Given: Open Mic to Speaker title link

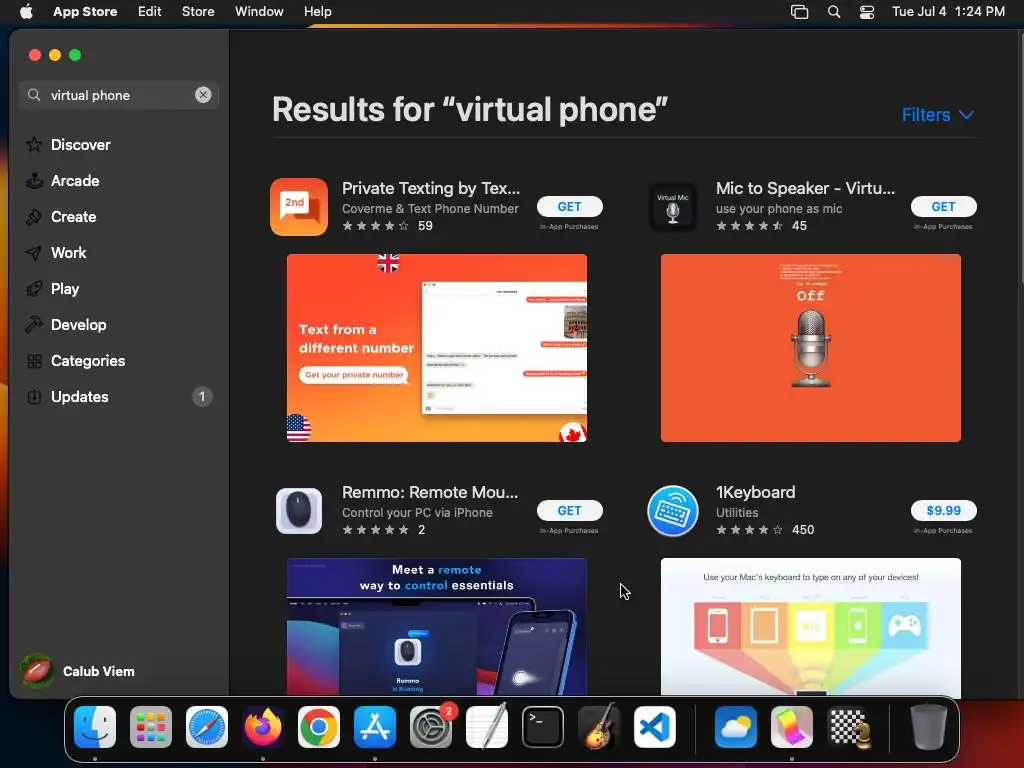Looking at the screenshot, I should point(805,188).
